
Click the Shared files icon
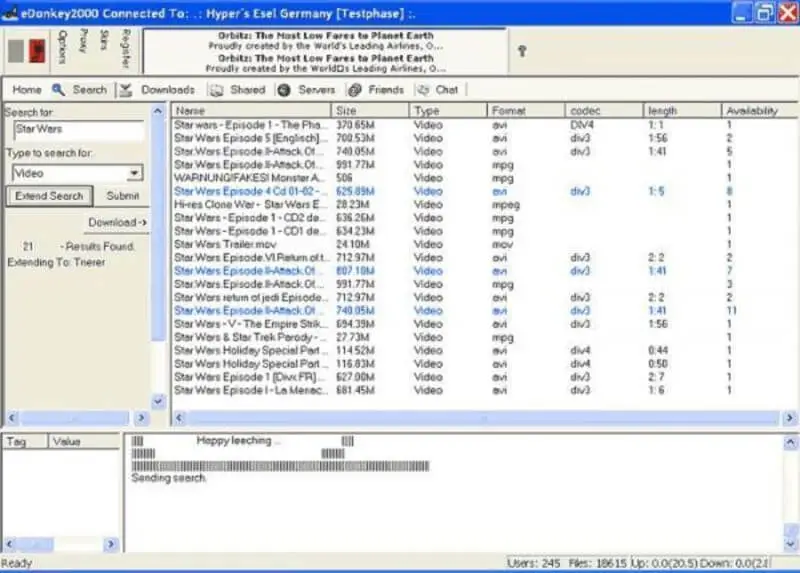[x=216, y=89]
